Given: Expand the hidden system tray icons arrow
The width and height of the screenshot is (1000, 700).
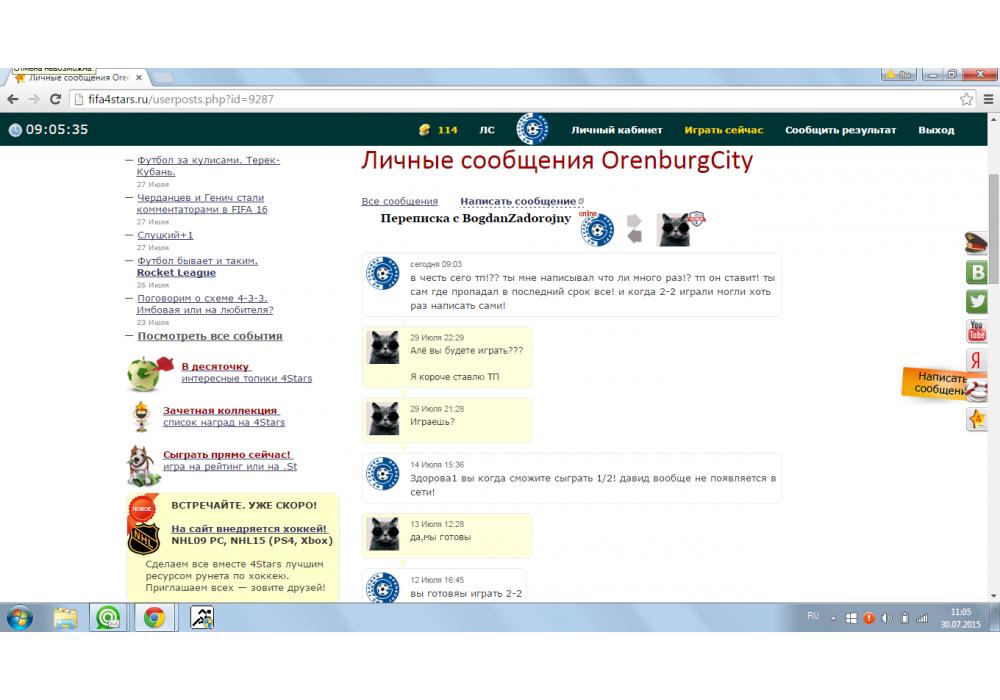Looking at the screenshot, I should click(832, 618).
